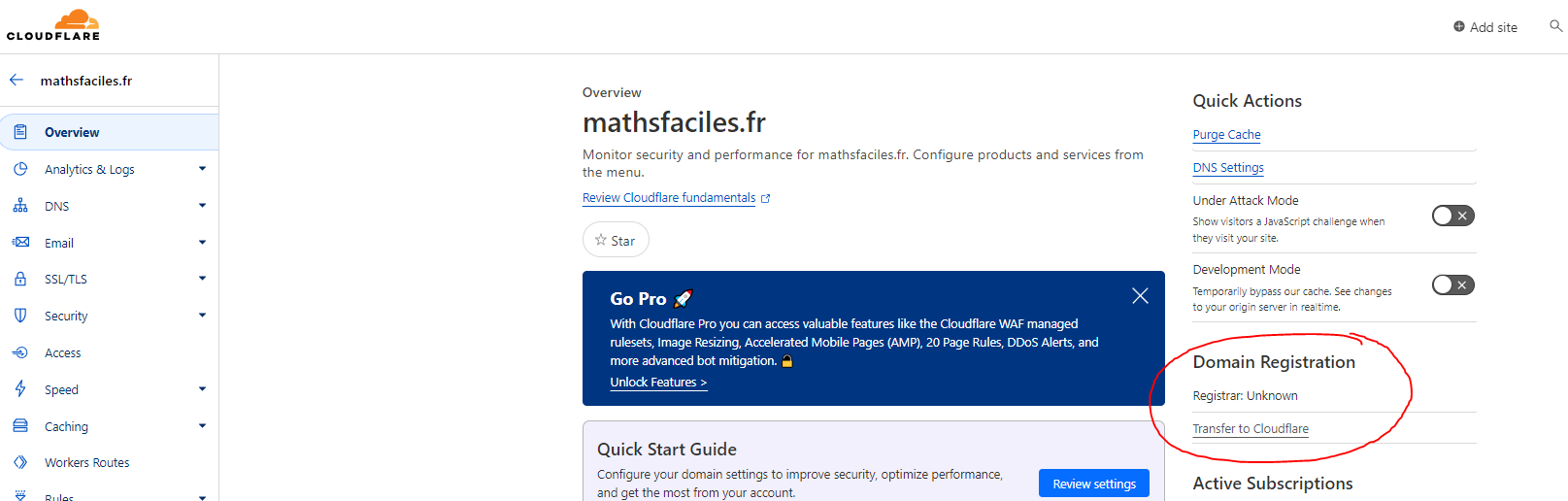Click the Speed lightning bolt icon
This screenshot has width=1568, height=501.
point(20,389)
